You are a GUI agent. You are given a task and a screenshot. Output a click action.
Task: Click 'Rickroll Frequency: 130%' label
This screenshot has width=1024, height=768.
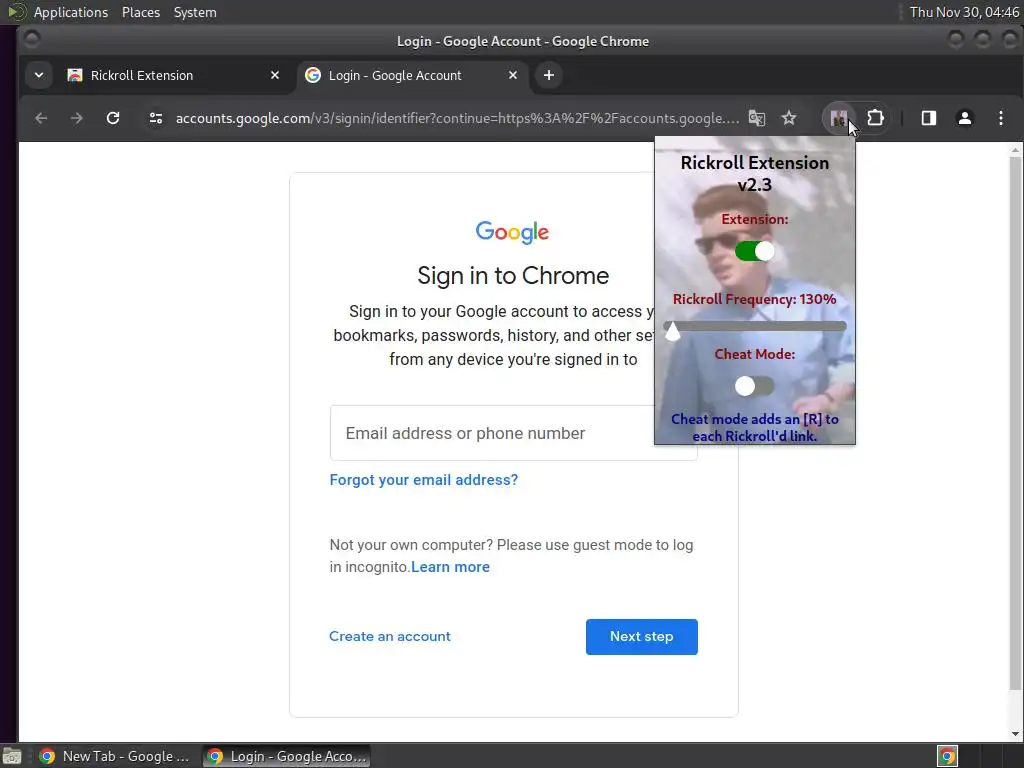click(755, 299)
